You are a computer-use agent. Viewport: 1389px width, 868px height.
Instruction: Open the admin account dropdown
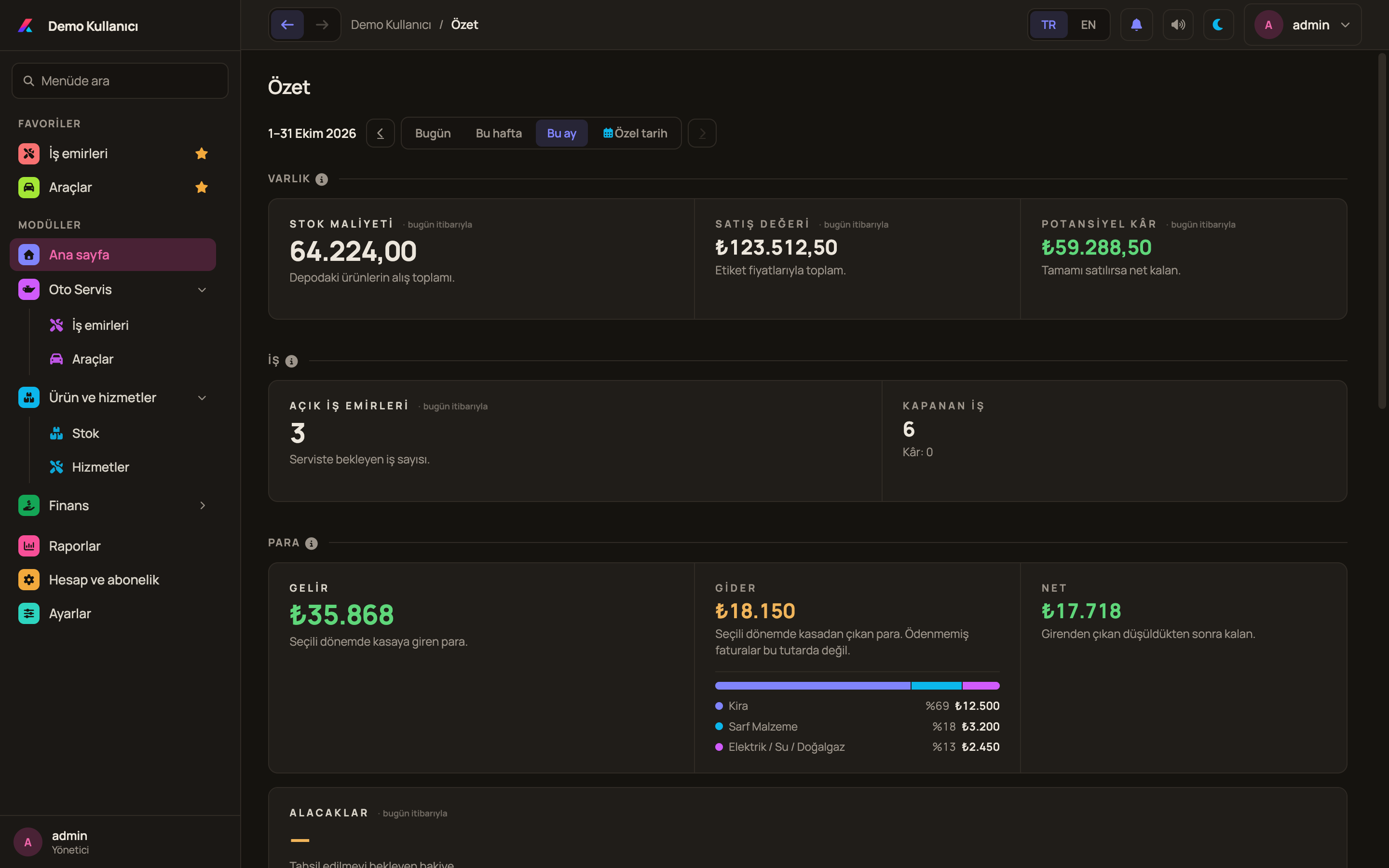[1302, 25]
